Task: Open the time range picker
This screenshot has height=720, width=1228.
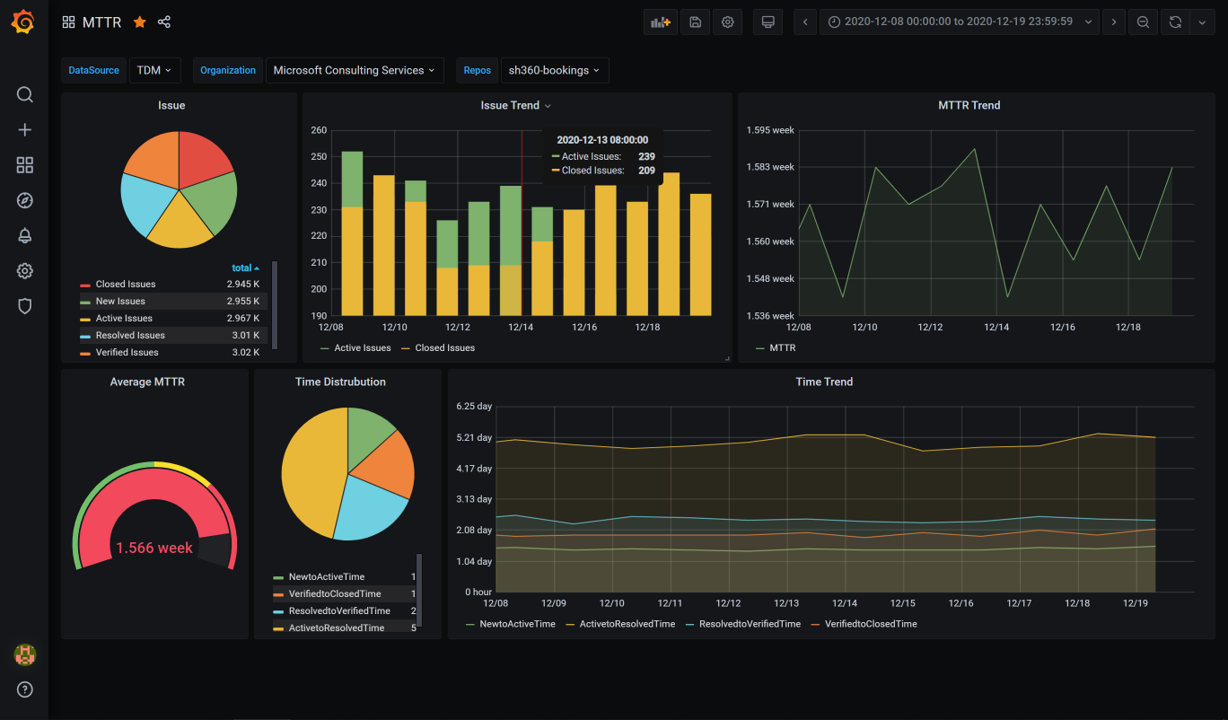Action: click(x=960, y=22)
